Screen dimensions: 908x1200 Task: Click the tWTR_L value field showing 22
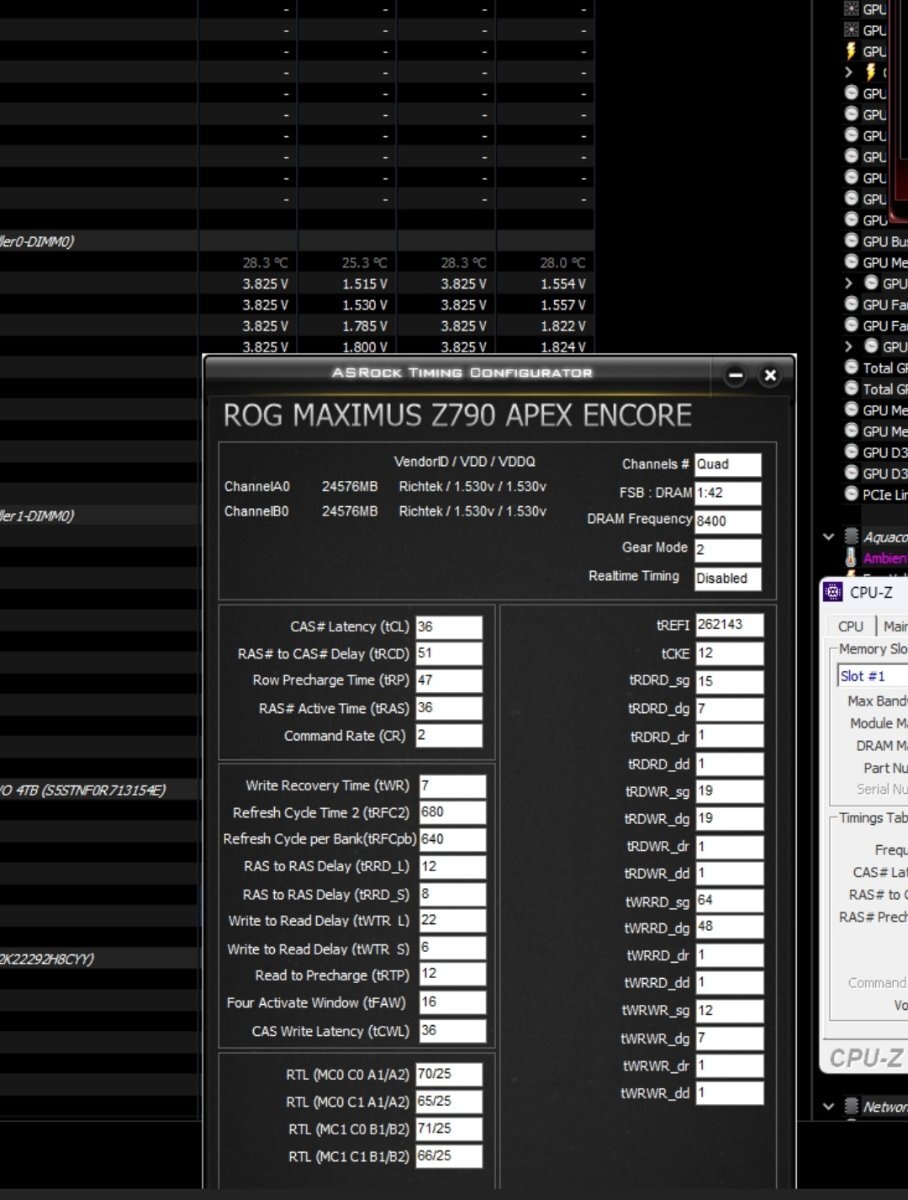coord(452,922)
